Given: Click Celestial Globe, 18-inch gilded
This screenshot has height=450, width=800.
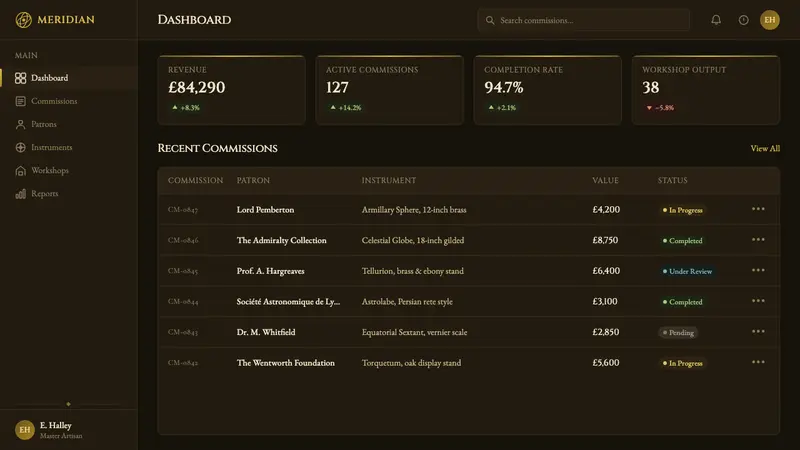Looking at the screenshot, I should 413,240.
